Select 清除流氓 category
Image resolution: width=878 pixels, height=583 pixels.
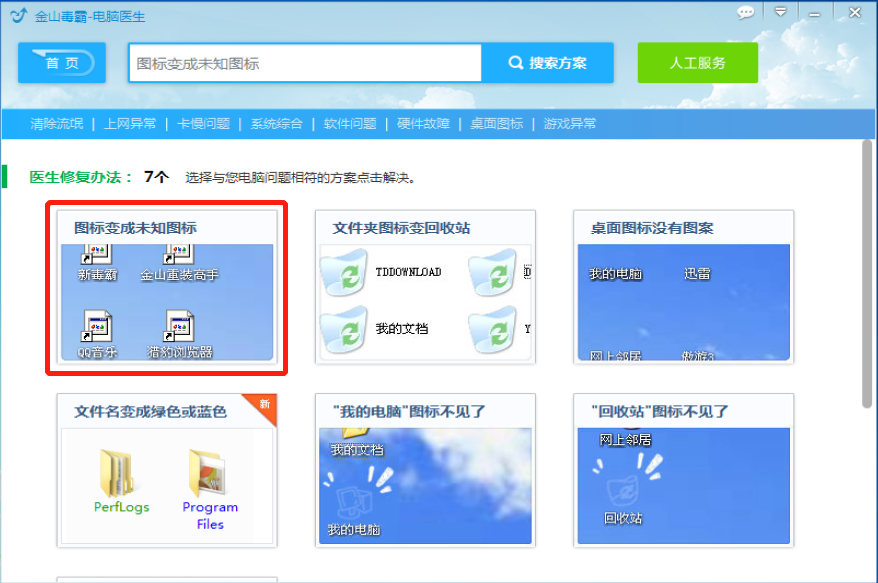(57, 124)
